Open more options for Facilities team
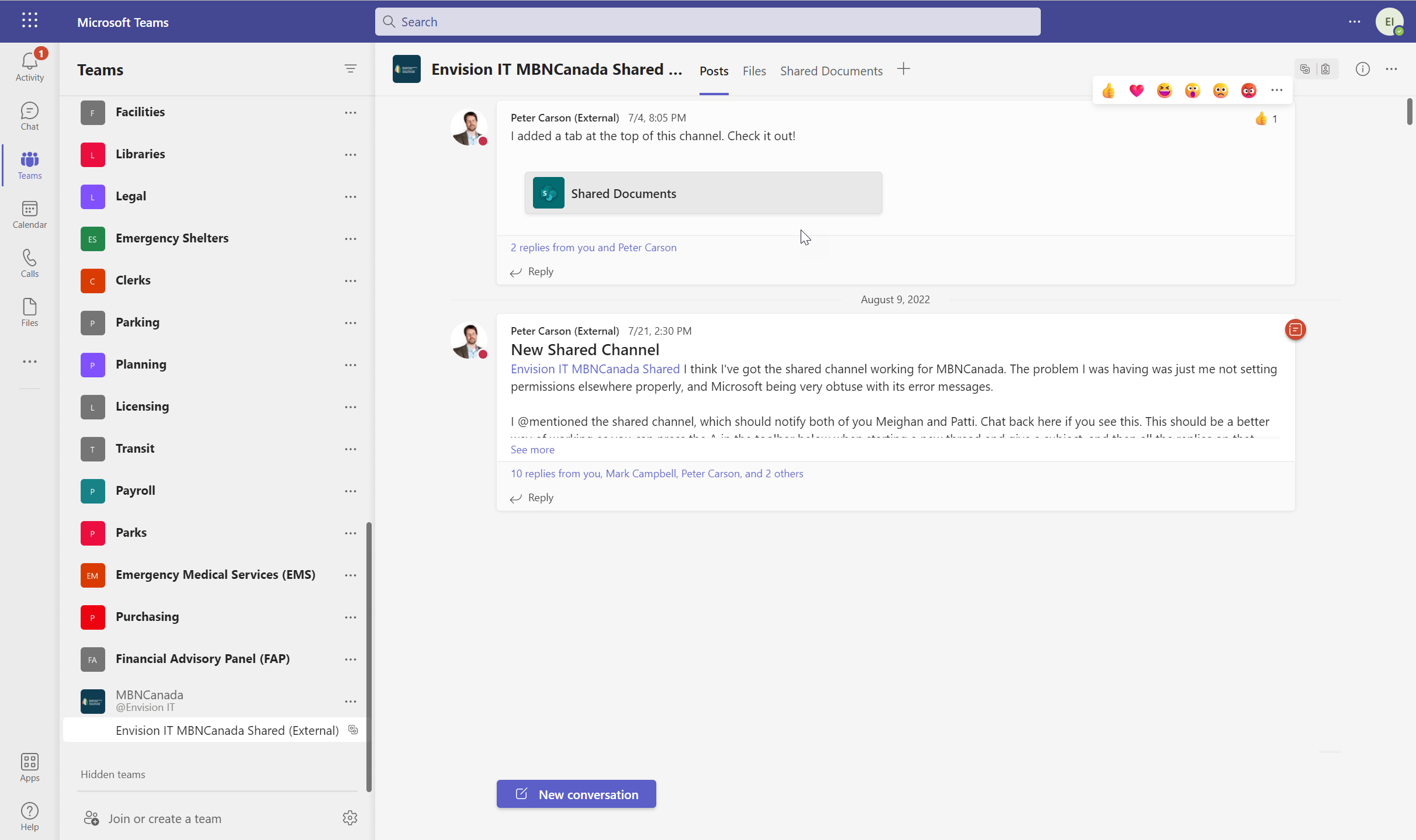Screen dimensions: 1416x840 pos(350,112)
